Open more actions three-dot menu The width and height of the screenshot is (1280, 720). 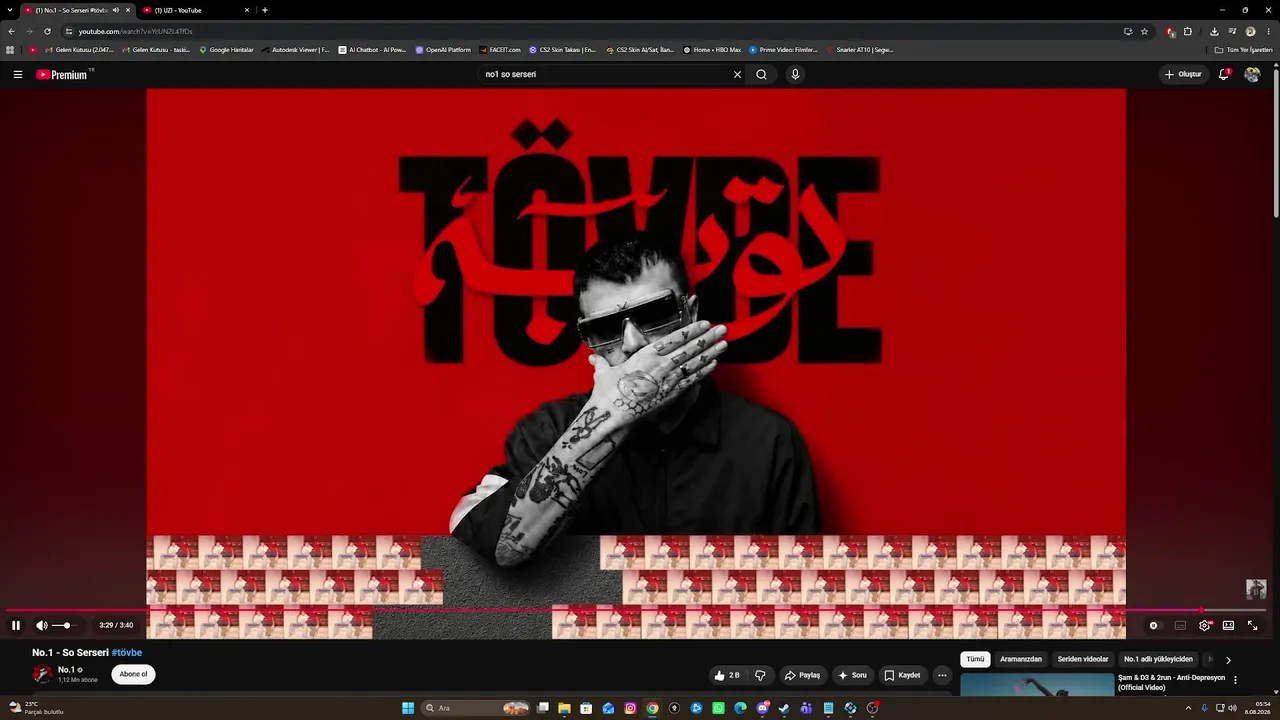pyautogui.click(x=942, y=675)
